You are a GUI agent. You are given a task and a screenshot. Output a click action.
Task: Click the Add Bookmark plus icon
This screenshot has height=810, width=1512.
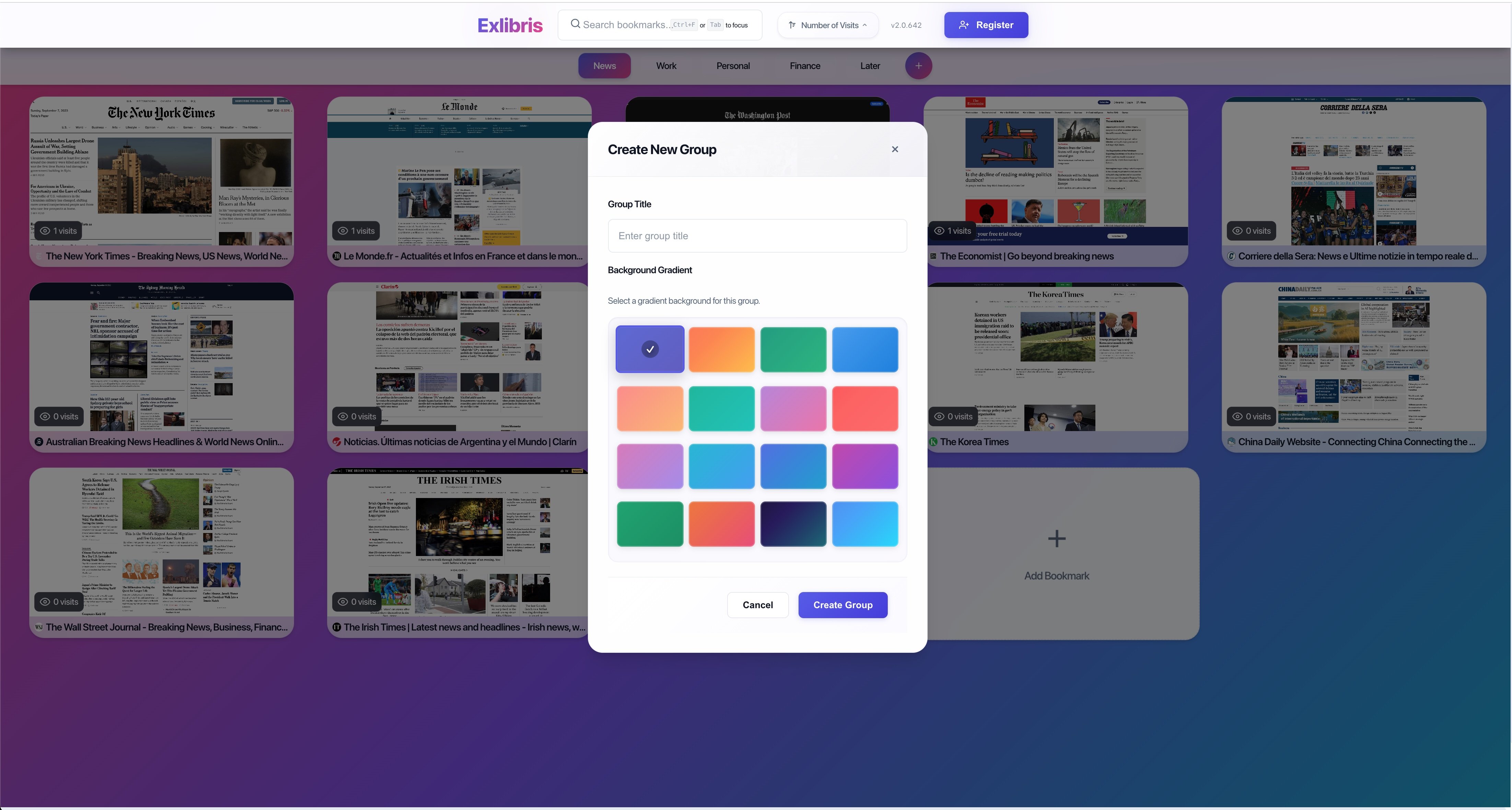point(1057,538)
